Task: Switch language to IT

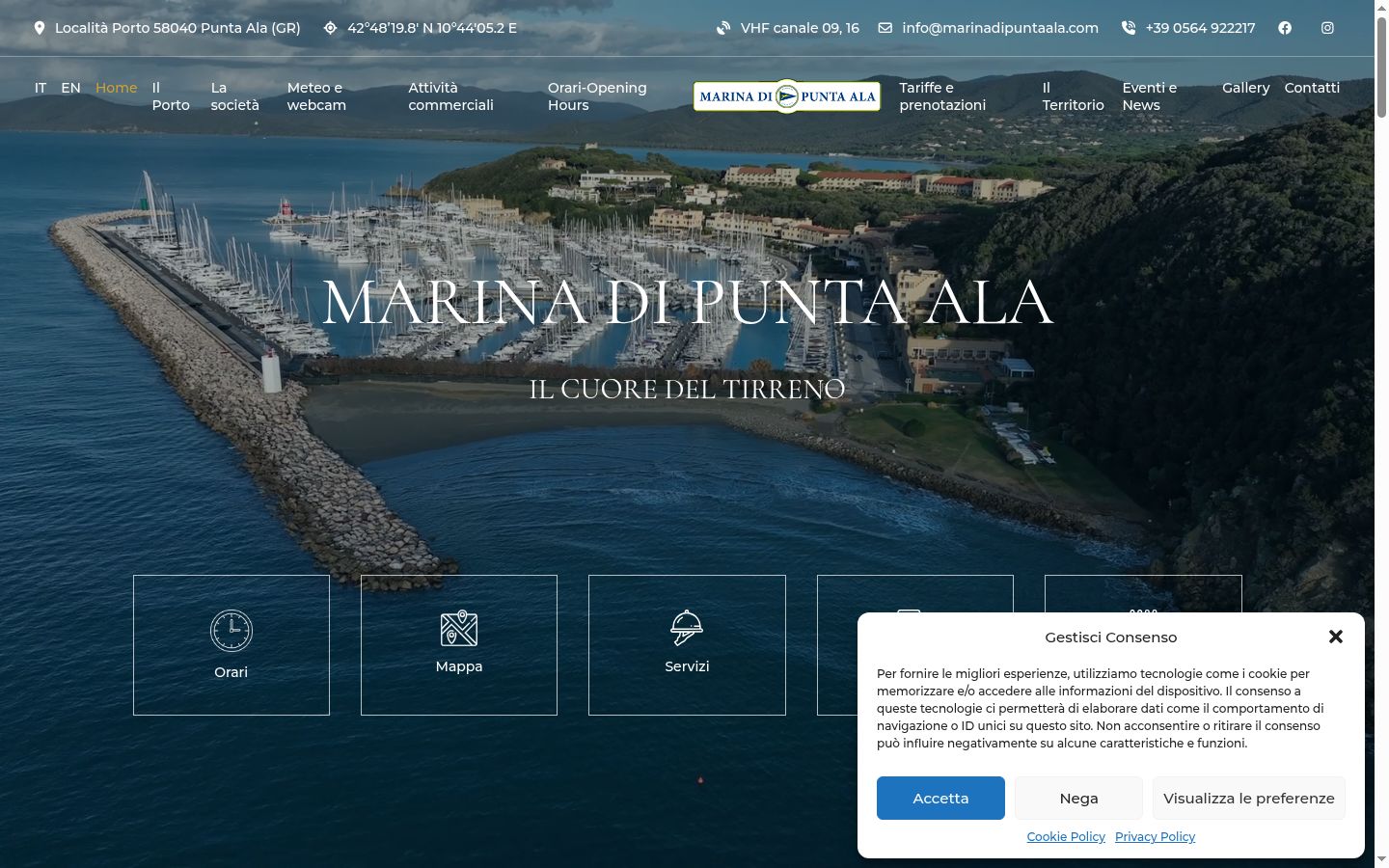Action: [x=41, y=88]
